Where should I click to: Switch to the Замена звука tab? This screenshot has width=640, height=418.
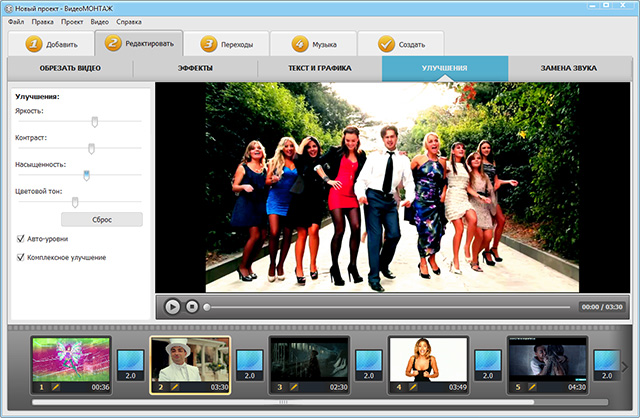pyautogui.click(x=570, y=69)
